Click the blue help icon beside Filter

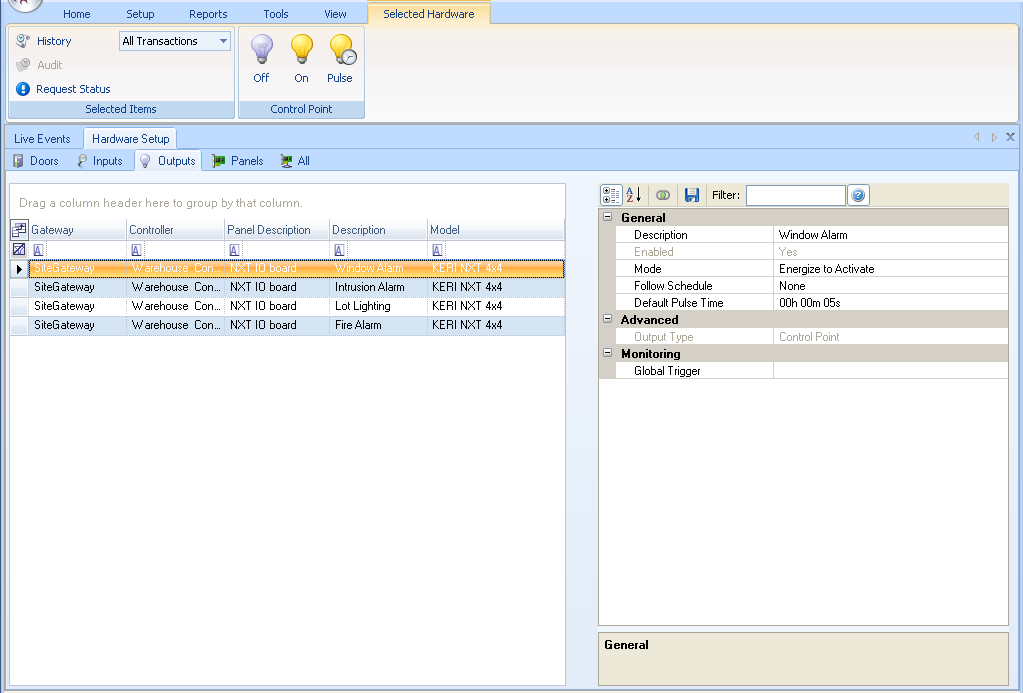(x=858, y=195)
